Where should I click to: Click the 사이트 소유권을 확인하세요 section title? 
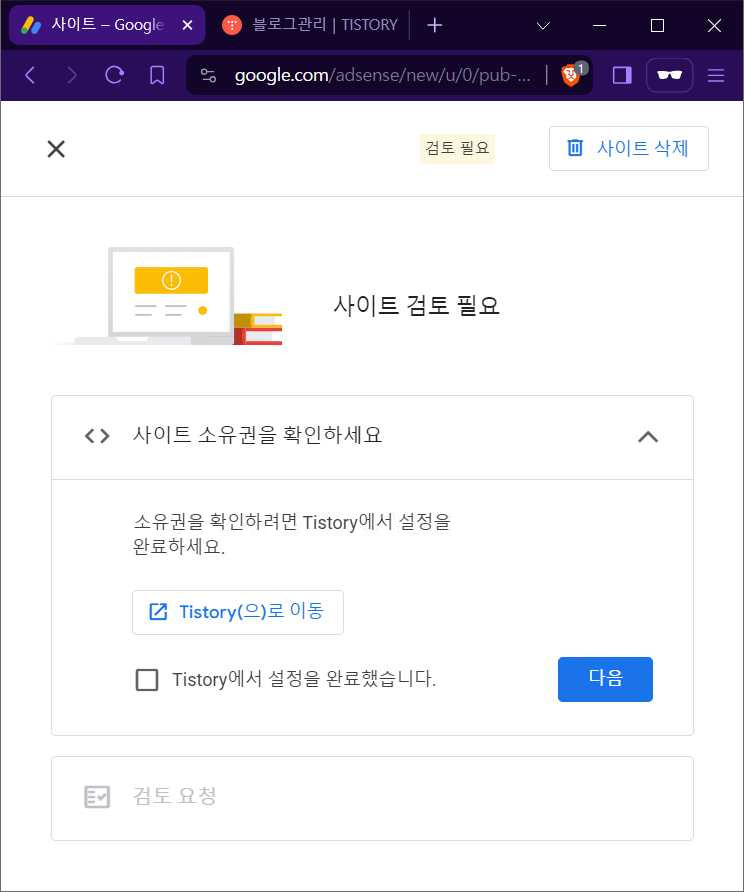click(257, 435)
